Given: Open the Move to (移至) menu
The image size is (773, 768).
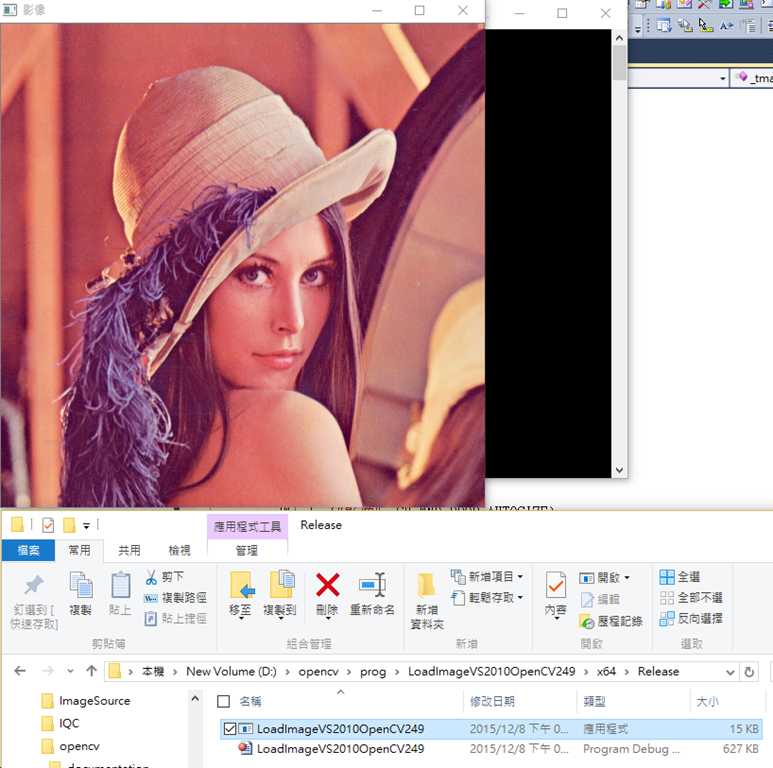Looking at the screenshot, I should 241,595.
